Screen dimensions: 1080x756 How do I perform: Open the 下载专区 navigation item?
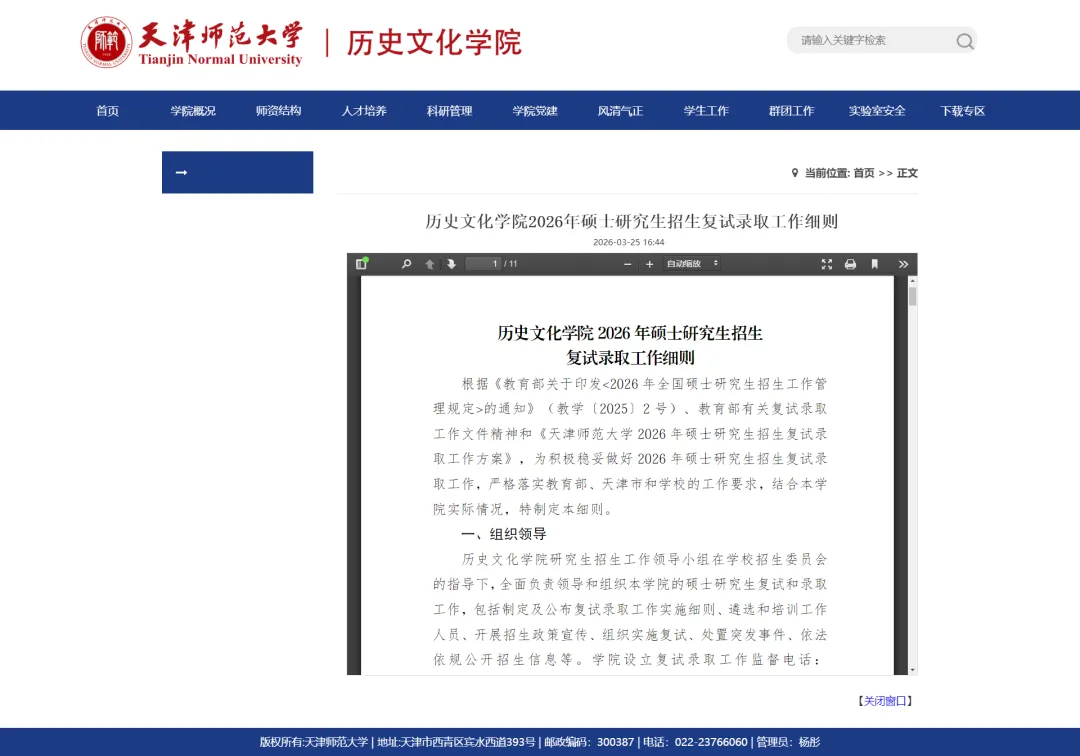(x=962, y=111)
